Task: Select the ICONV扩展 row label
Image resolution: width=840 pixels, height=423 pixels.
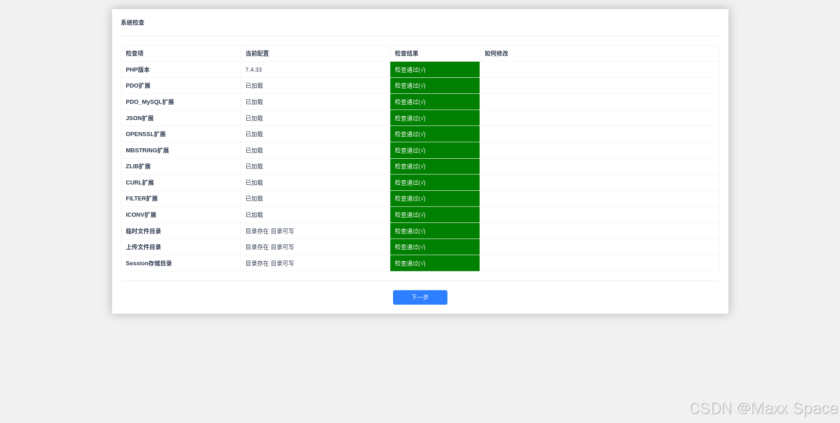Action: (141, 215)
